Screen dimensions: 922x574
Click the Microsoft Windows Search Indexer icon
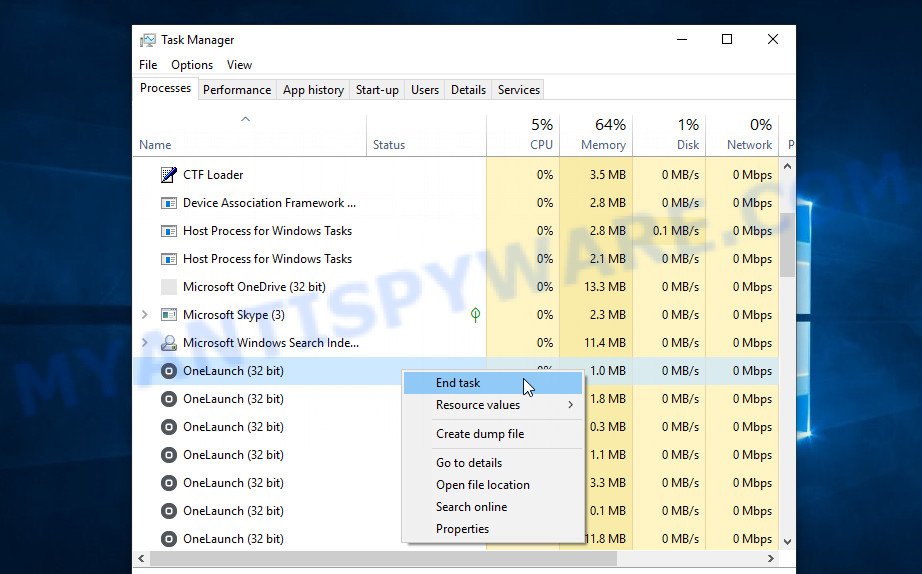click(169, 343)
